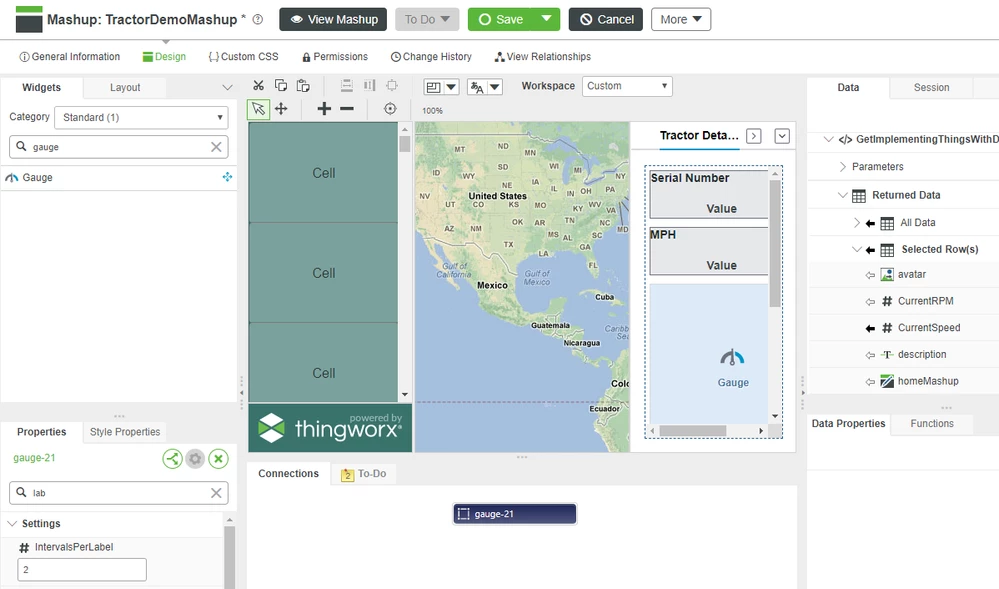The height and width of the screenshot is (589, 999).
Task: Open the View Relationships tab
Action: 543,57
